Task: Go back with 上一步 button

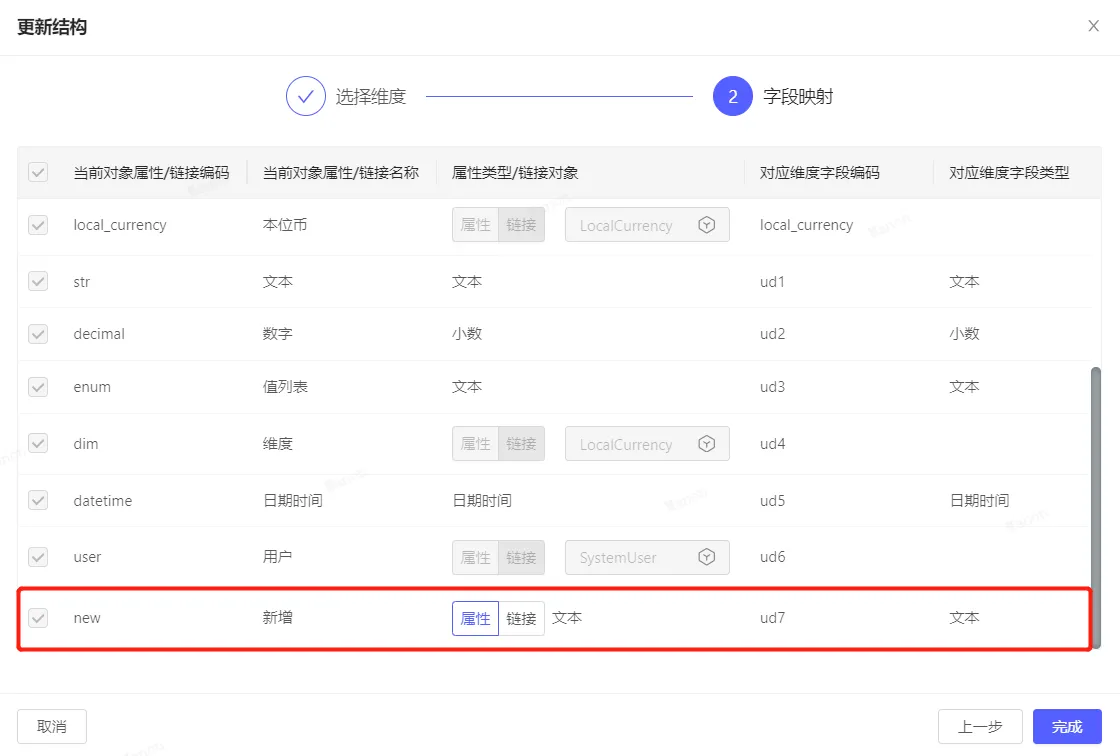Action: 980,727
